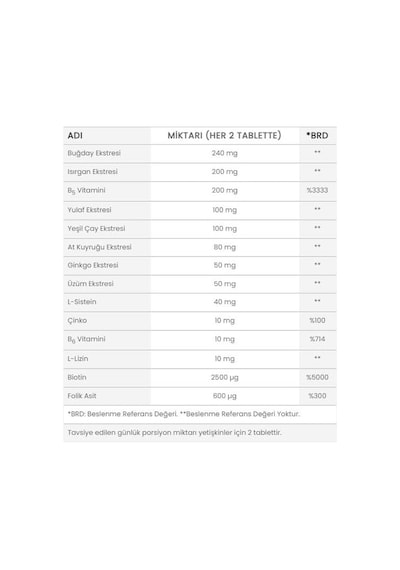Click the ADI column header

(75, 136)
